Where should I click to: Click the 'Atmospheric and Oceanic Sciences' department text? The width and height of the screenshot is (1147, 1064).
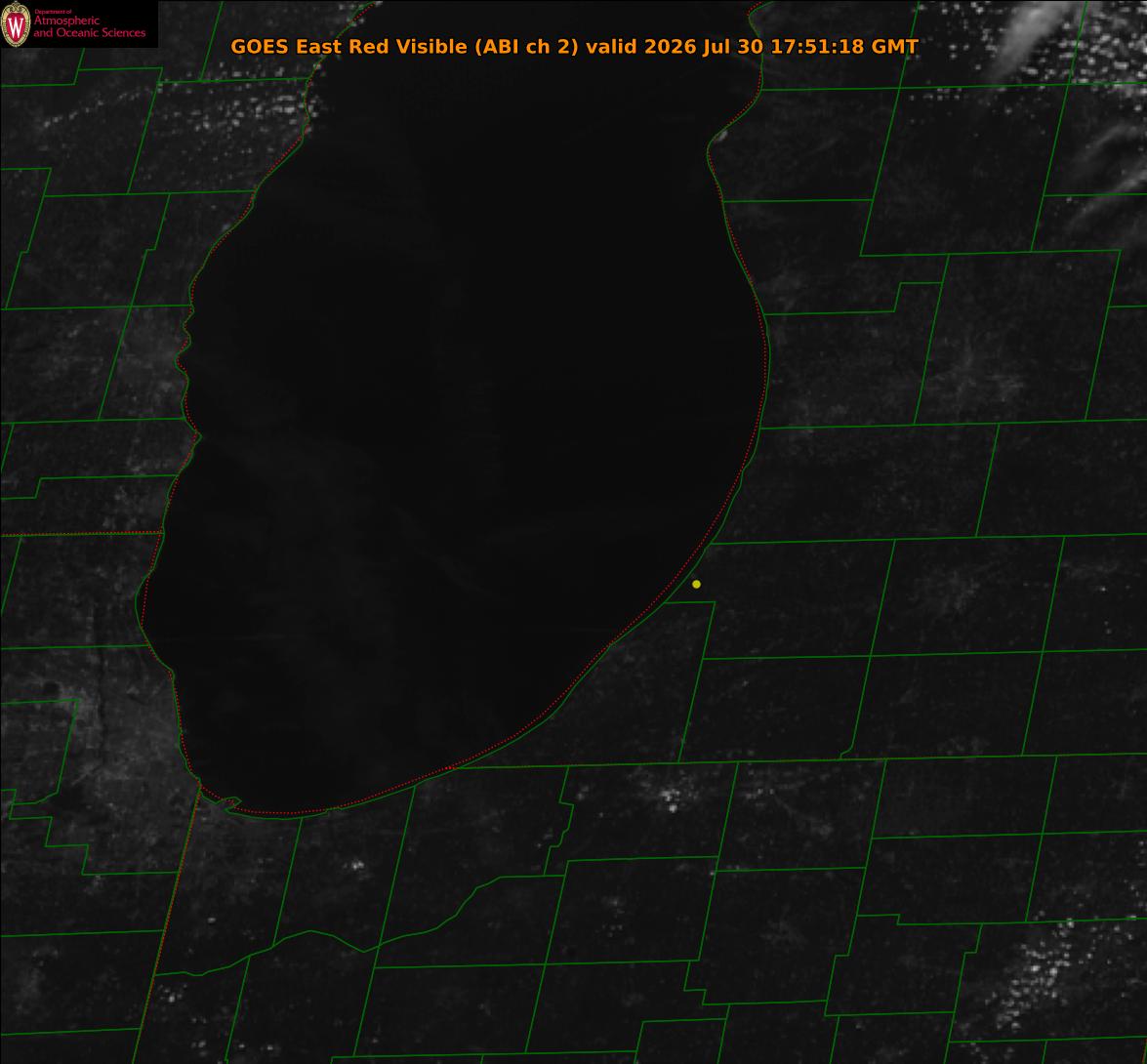89,26
